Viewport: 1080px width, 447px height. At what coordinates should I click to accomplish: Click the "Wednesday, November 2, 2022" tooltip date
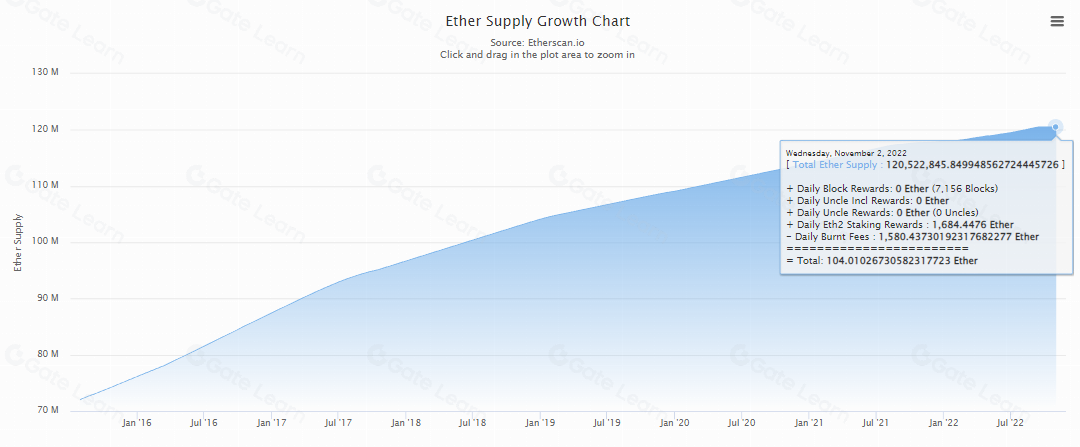point(846,153)
